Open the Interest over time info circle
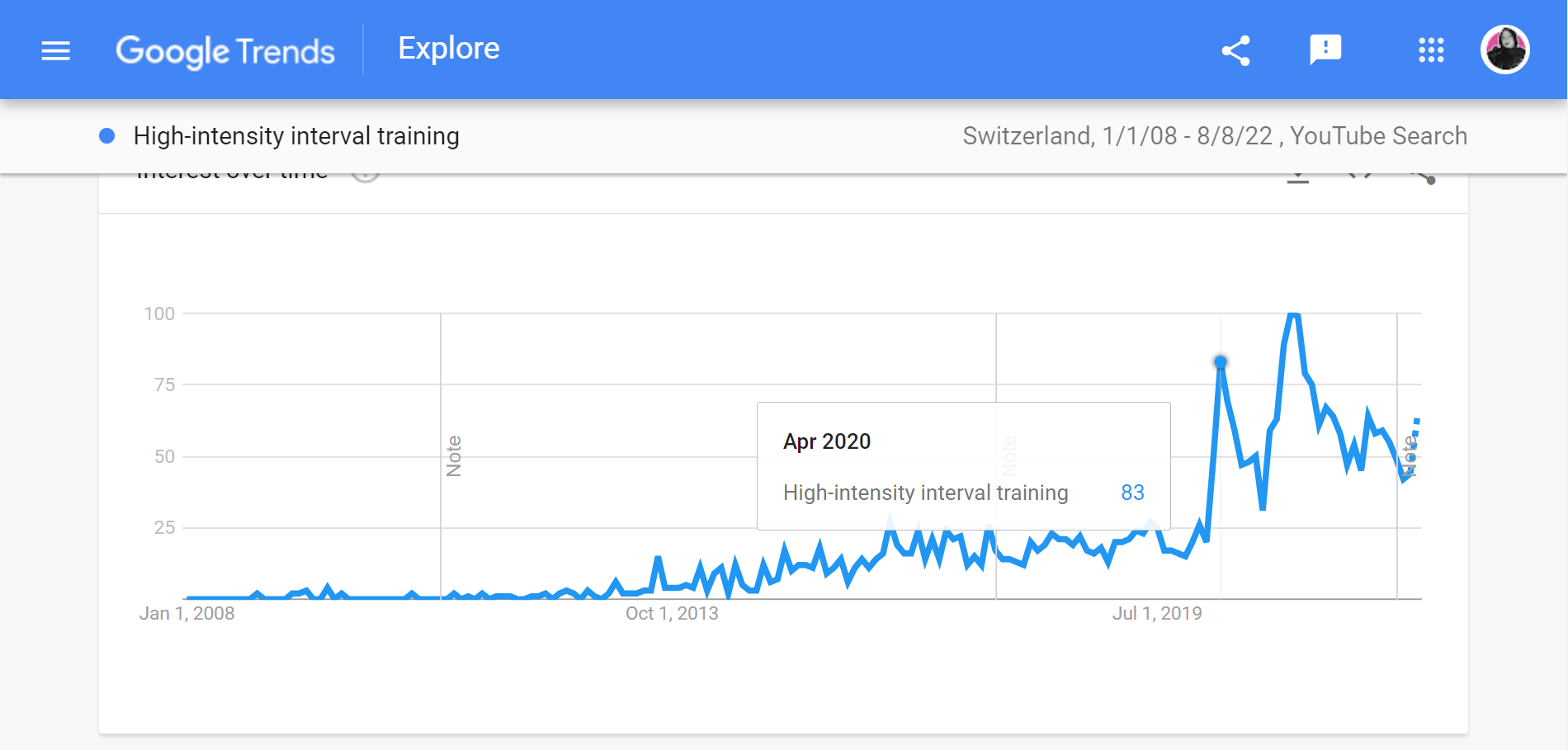Viewport: 1568px width, 750px height. pyautogui.click(x=364, y=175)
